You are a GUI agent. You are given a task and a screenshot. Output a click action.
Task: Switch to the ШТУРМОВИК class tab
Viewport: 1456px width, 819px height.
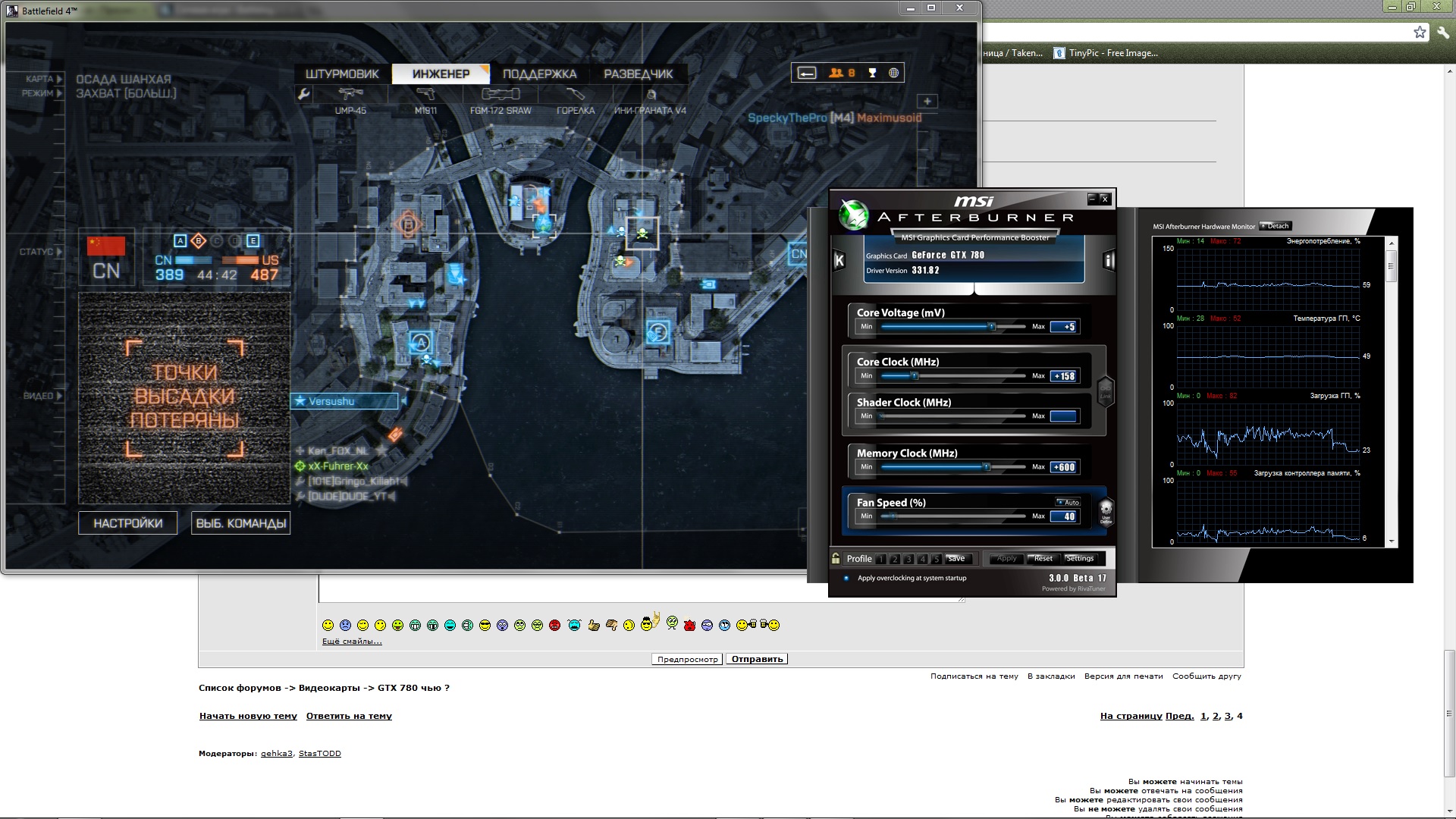coord(342,74)
